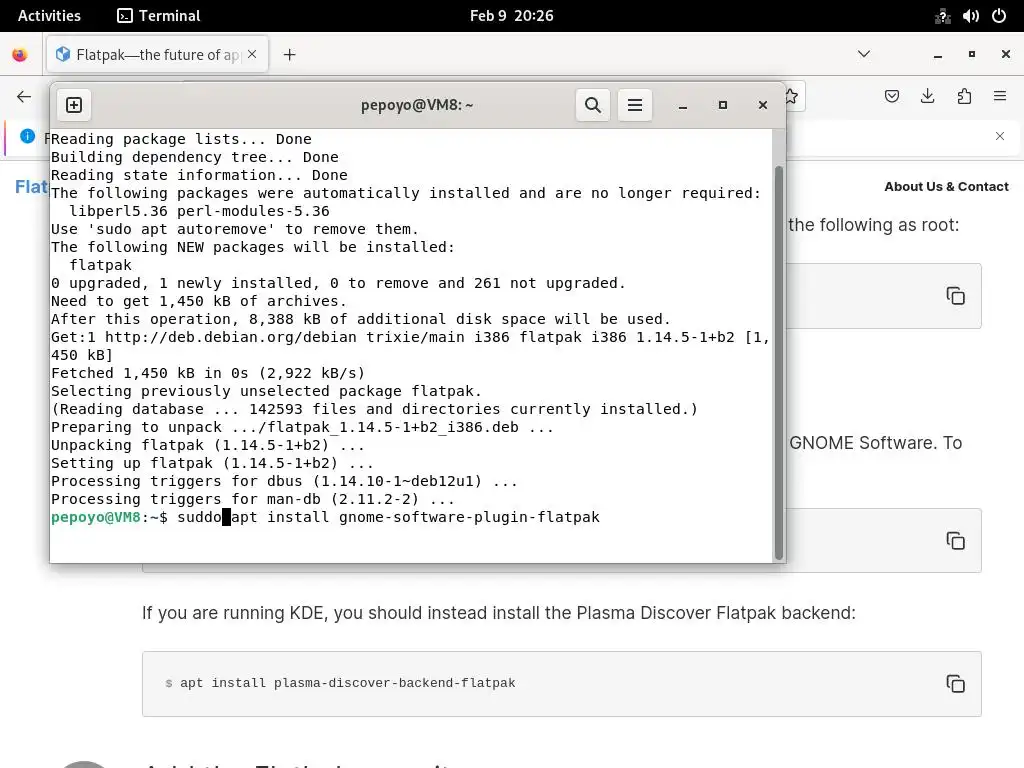Click the Flatpak site logo
Image resolution: width=1024 pixels, height=768 pixels.
pos(32,187)
